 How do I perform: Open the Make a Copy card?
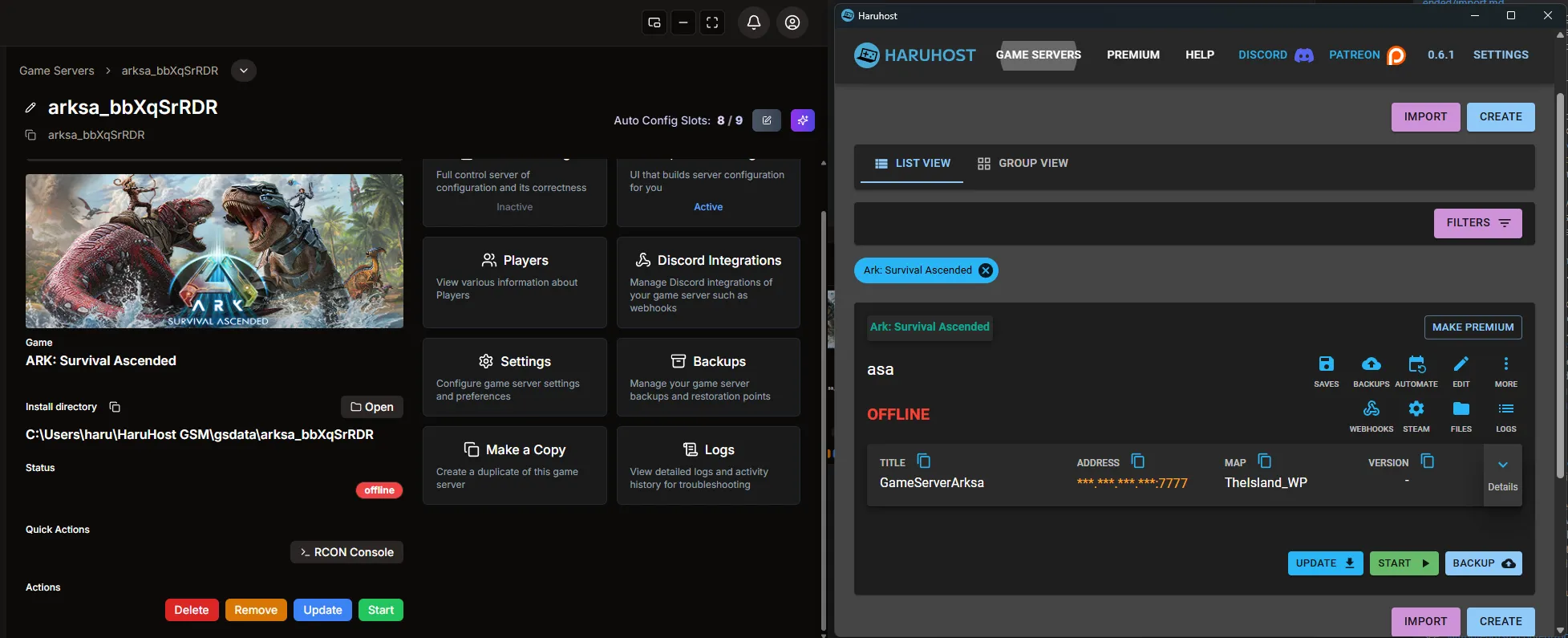pos(514,465)
